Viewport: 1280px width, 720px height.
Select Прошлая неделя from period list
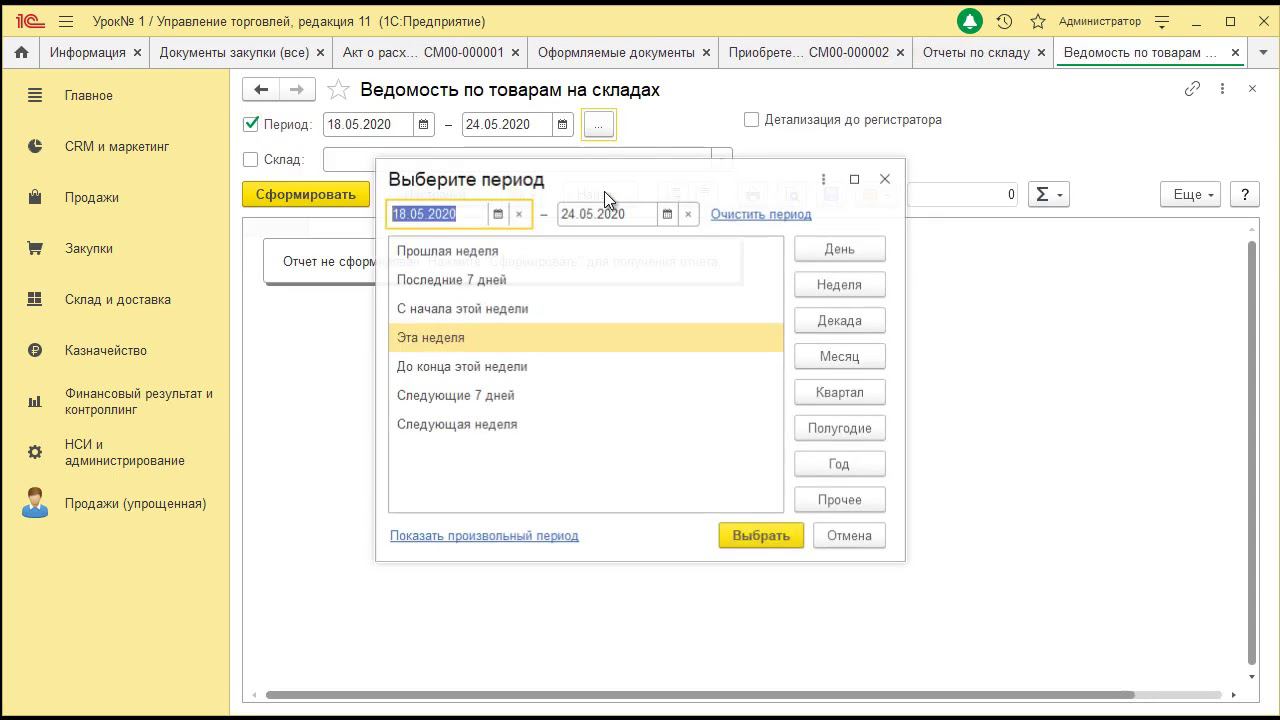coord(447,251)
